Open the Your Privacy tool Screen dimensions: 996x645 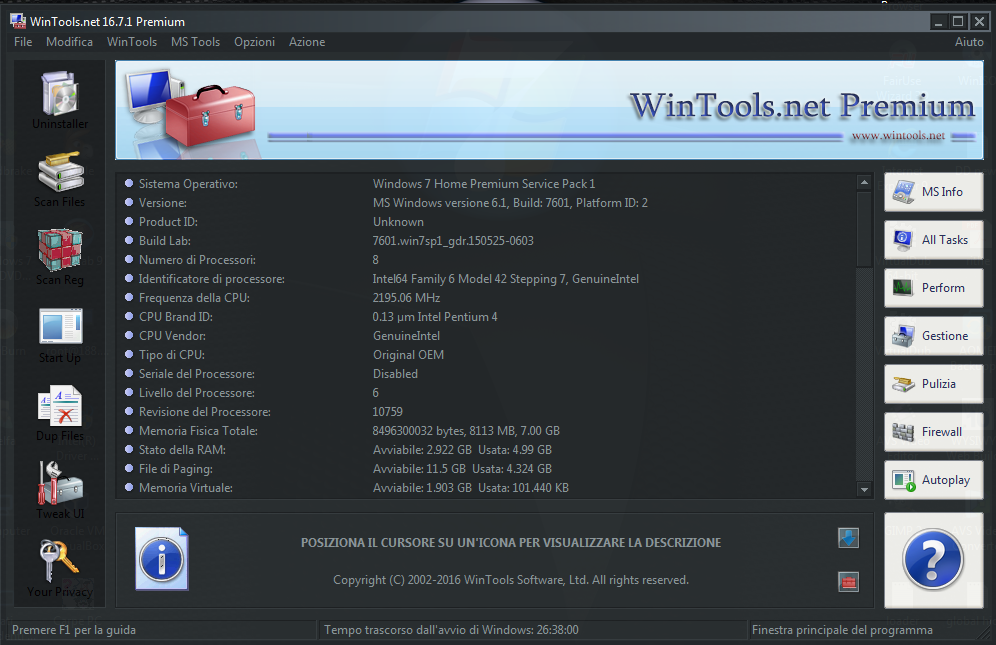[x=60, y=569]
